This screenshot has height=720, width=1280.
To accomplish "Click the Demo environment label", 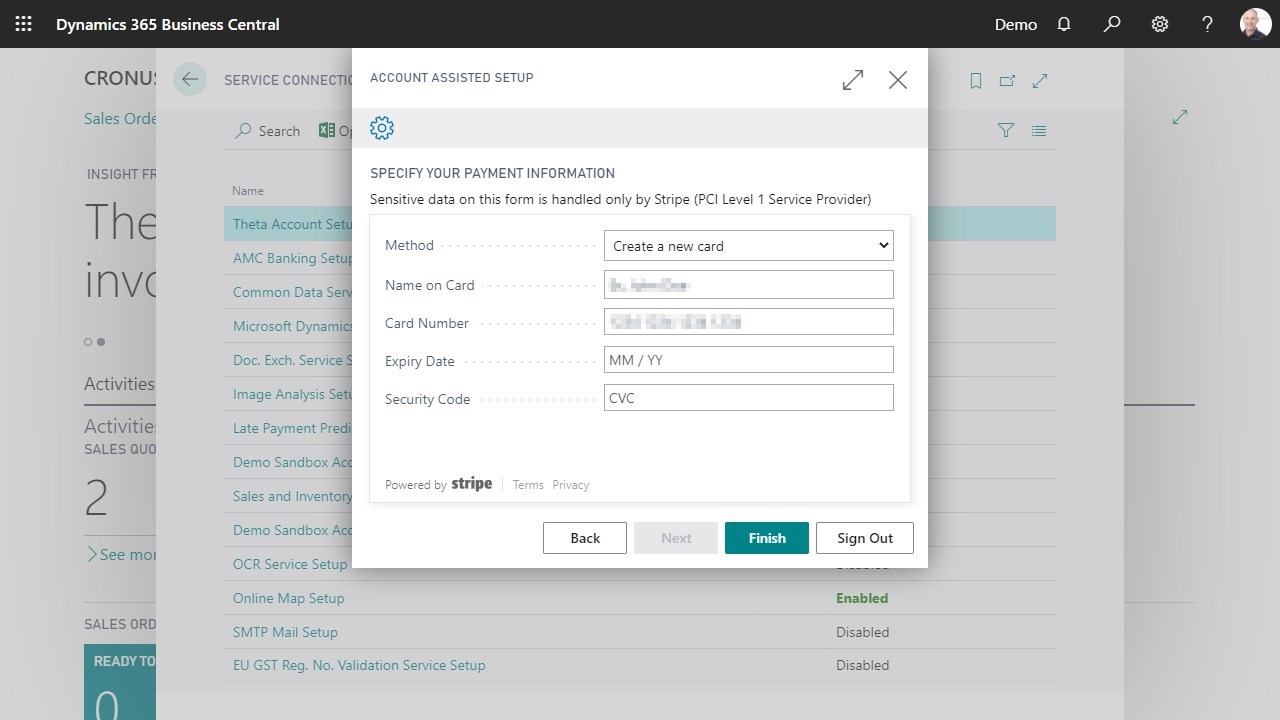I will pyautogui.click(x=1016, y=24).
